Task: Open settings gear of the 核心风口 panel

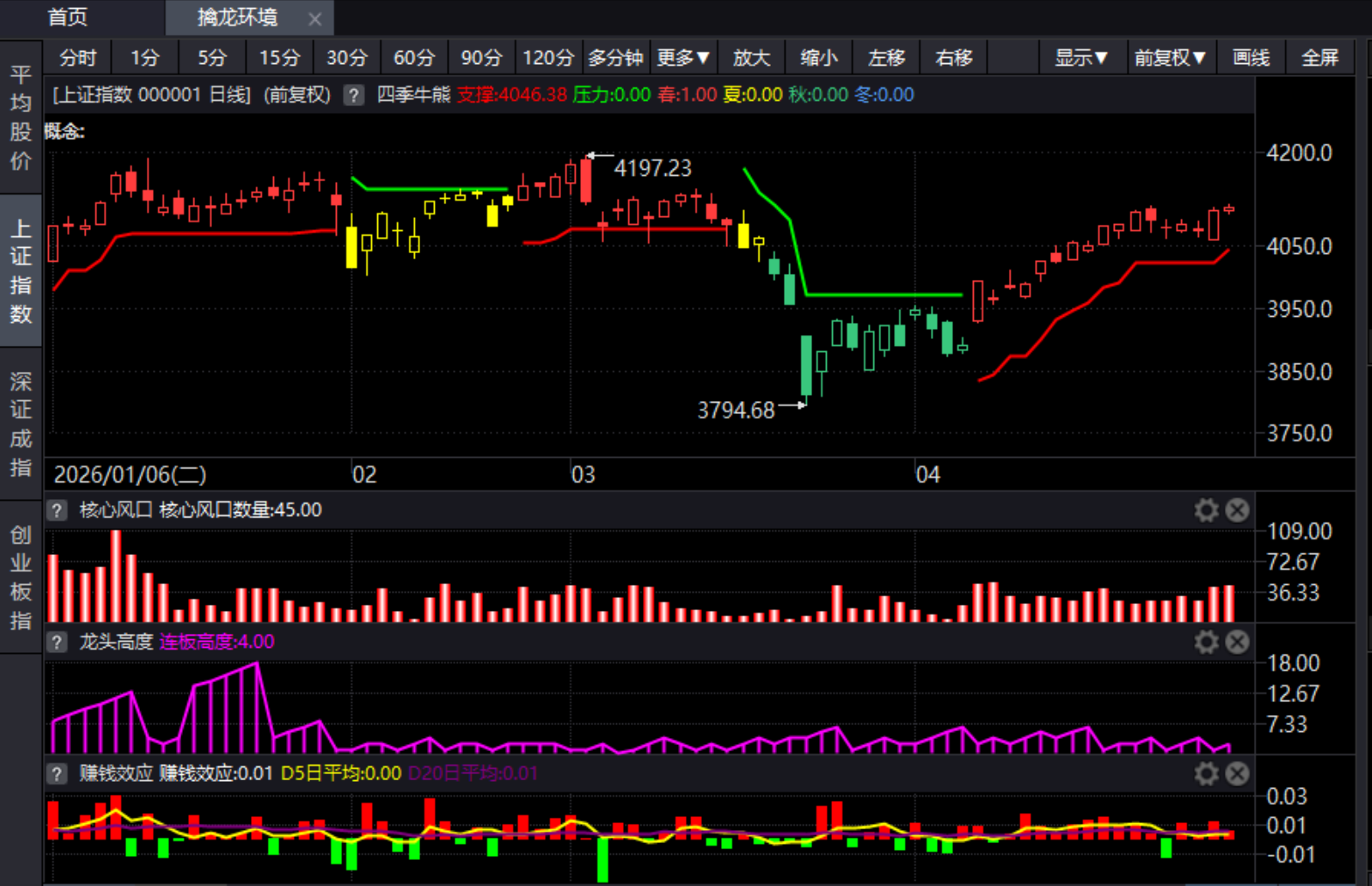Action: pyautogui.click(x=1207, y=510)
